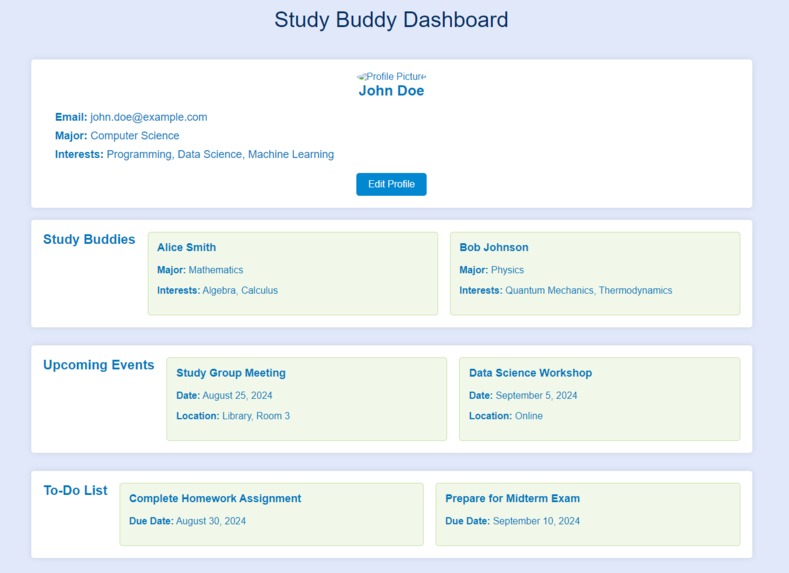
Task: Click the Study Buddy Dashboard title
Action: click(x=391, y=20)
